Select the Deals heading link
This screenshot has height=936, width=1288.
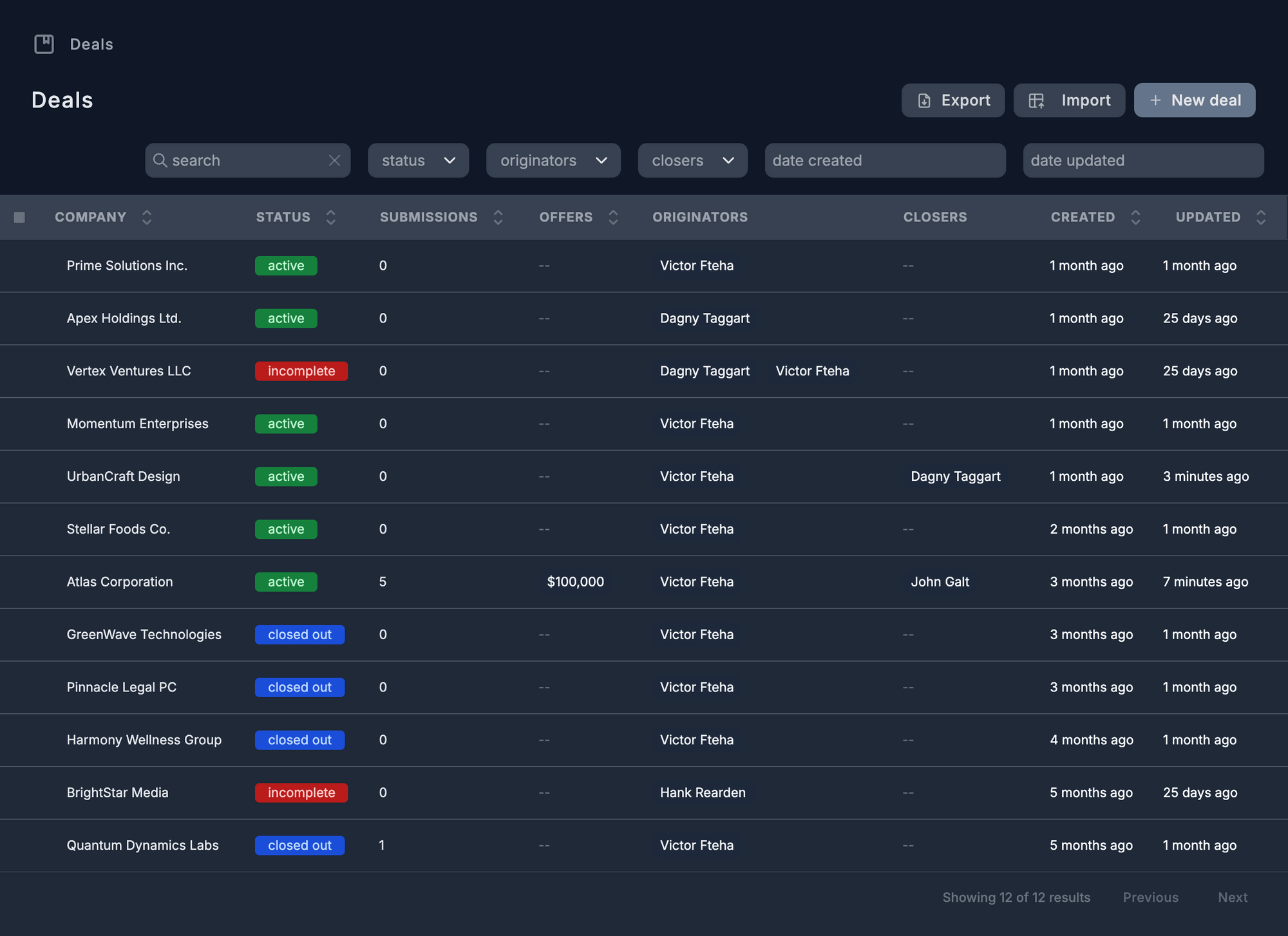pos(62,100)
